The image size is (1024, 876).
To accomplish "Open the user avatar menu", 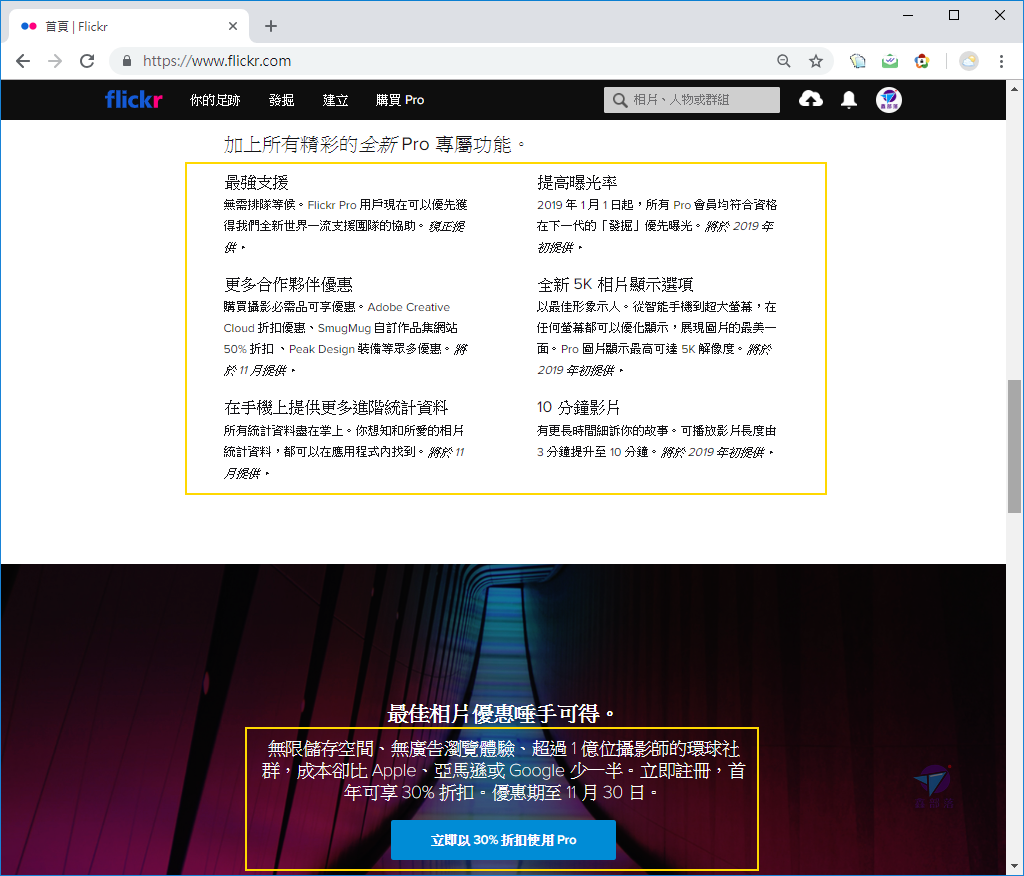I will pos(888,99).
